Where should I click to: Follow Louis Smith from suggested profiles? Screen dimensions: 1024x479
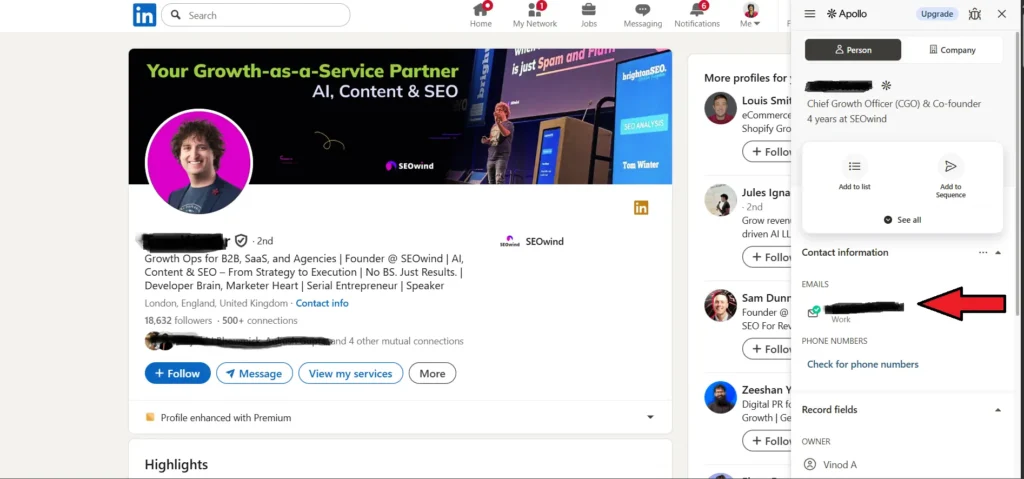tap(767, 152)
